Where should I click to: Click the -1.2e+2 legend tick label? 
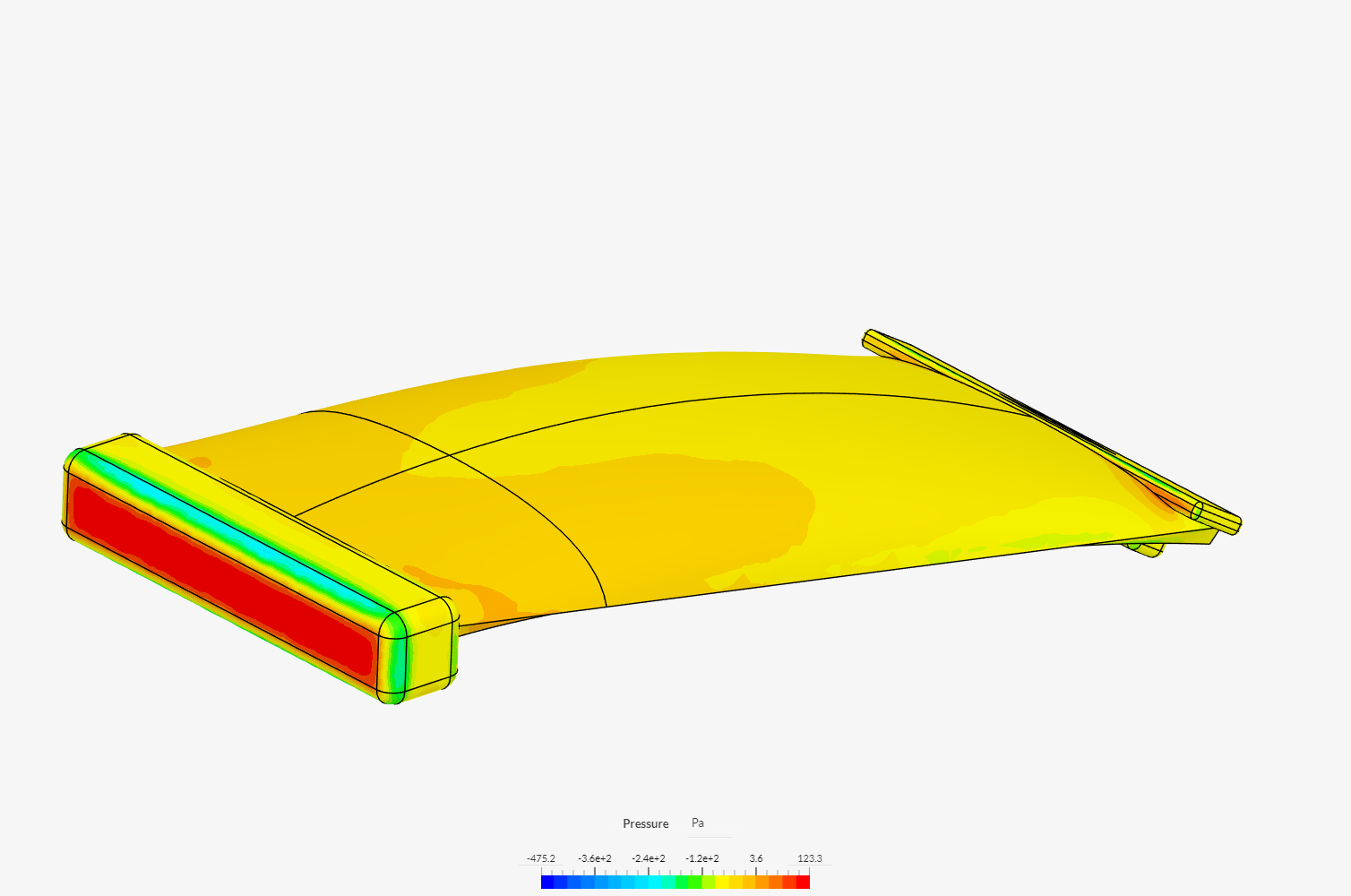click(702, 858)
